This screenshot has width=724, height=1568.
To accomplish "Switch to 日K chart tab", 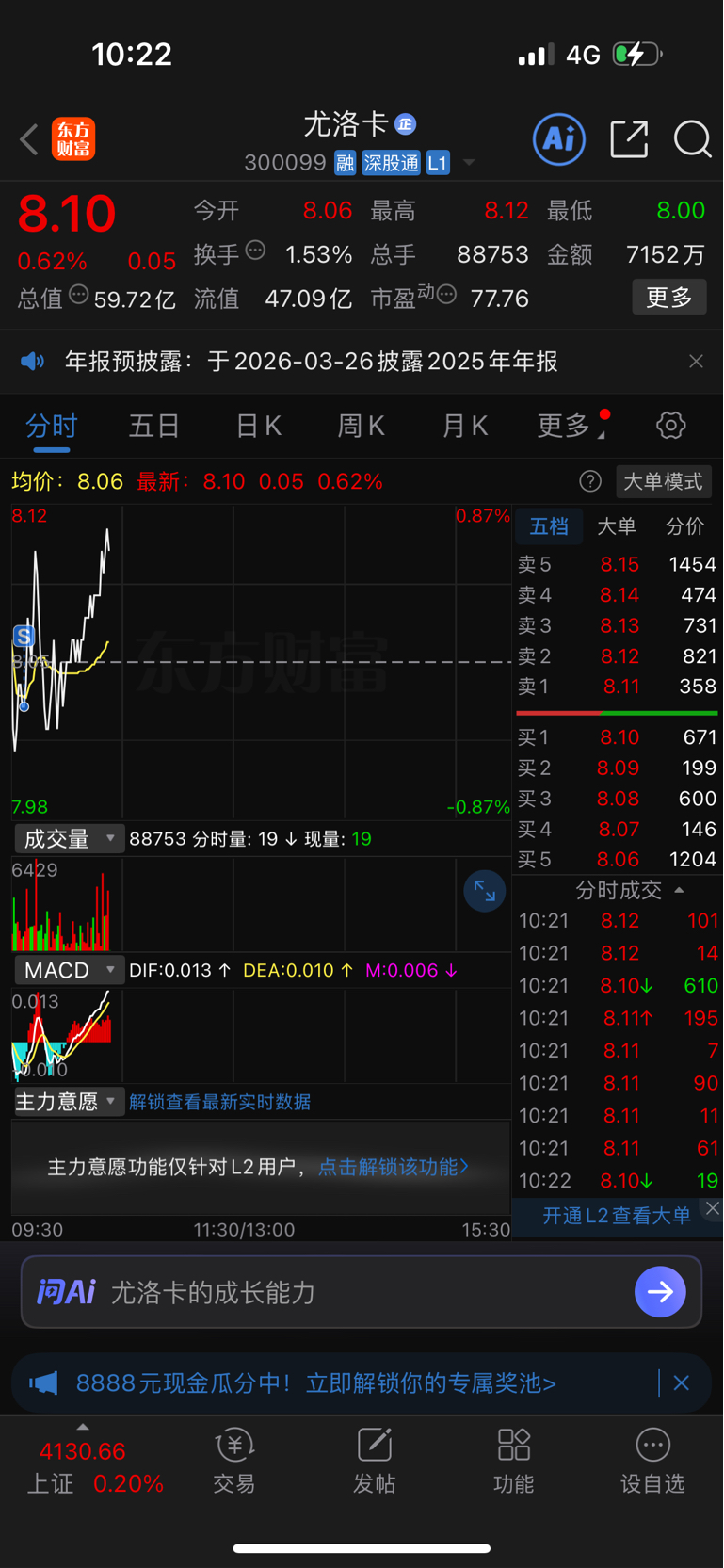I will point(258,426).
